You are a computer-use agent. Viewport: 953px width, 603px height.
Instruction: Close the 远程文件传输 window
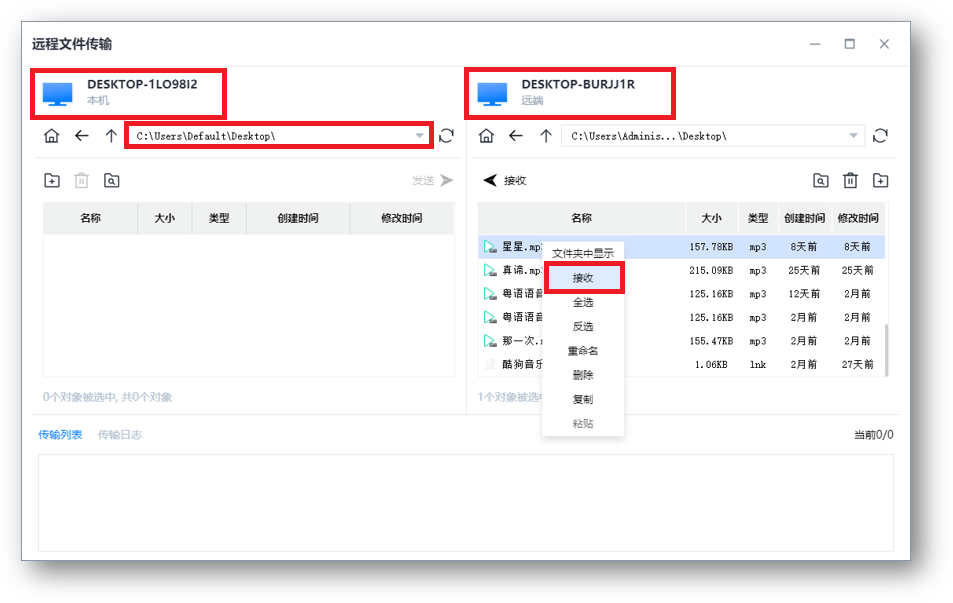click(884, 44)
